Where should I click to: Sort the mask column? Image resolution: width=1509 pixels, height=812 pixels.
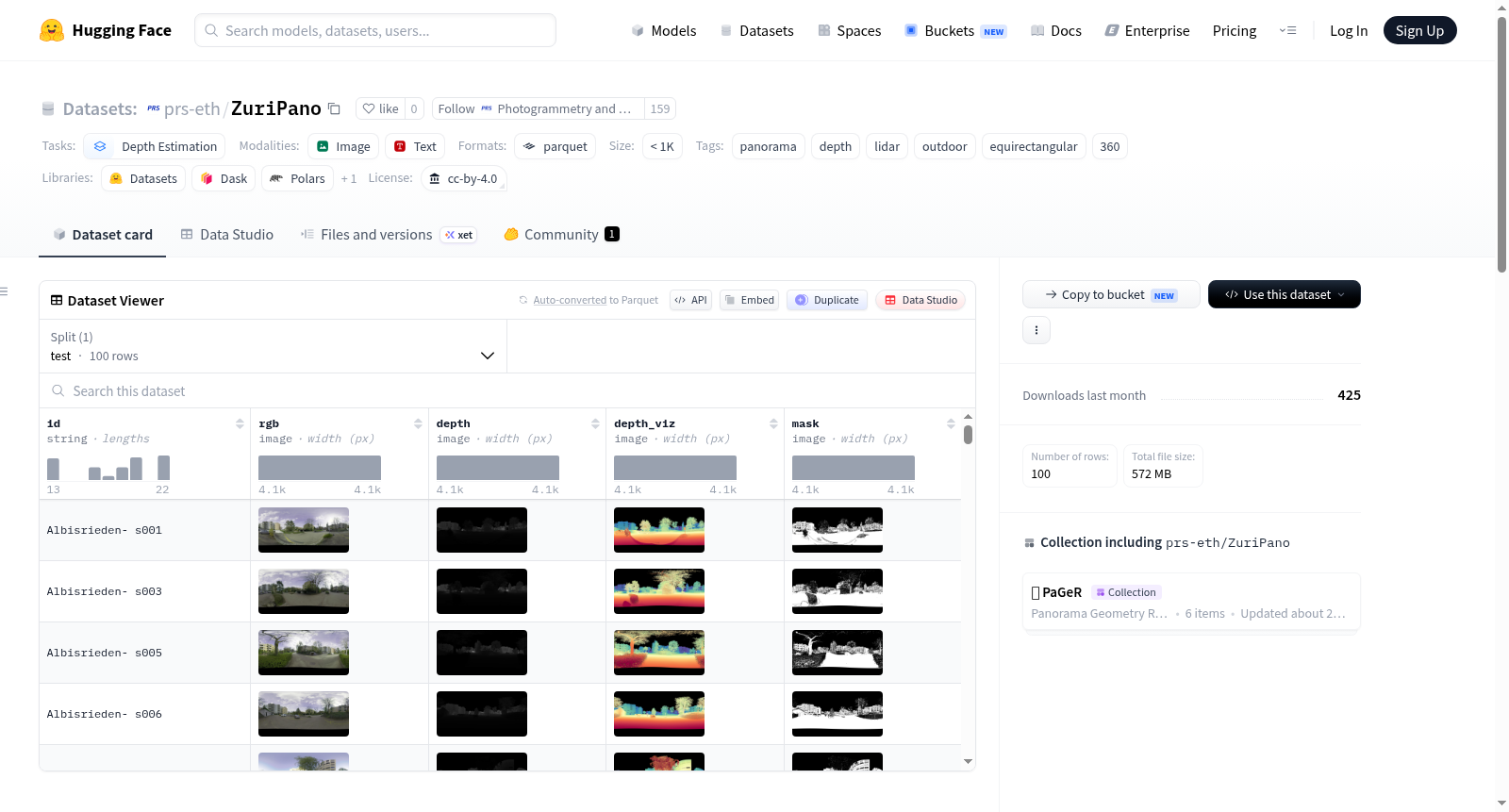(951, 424)
